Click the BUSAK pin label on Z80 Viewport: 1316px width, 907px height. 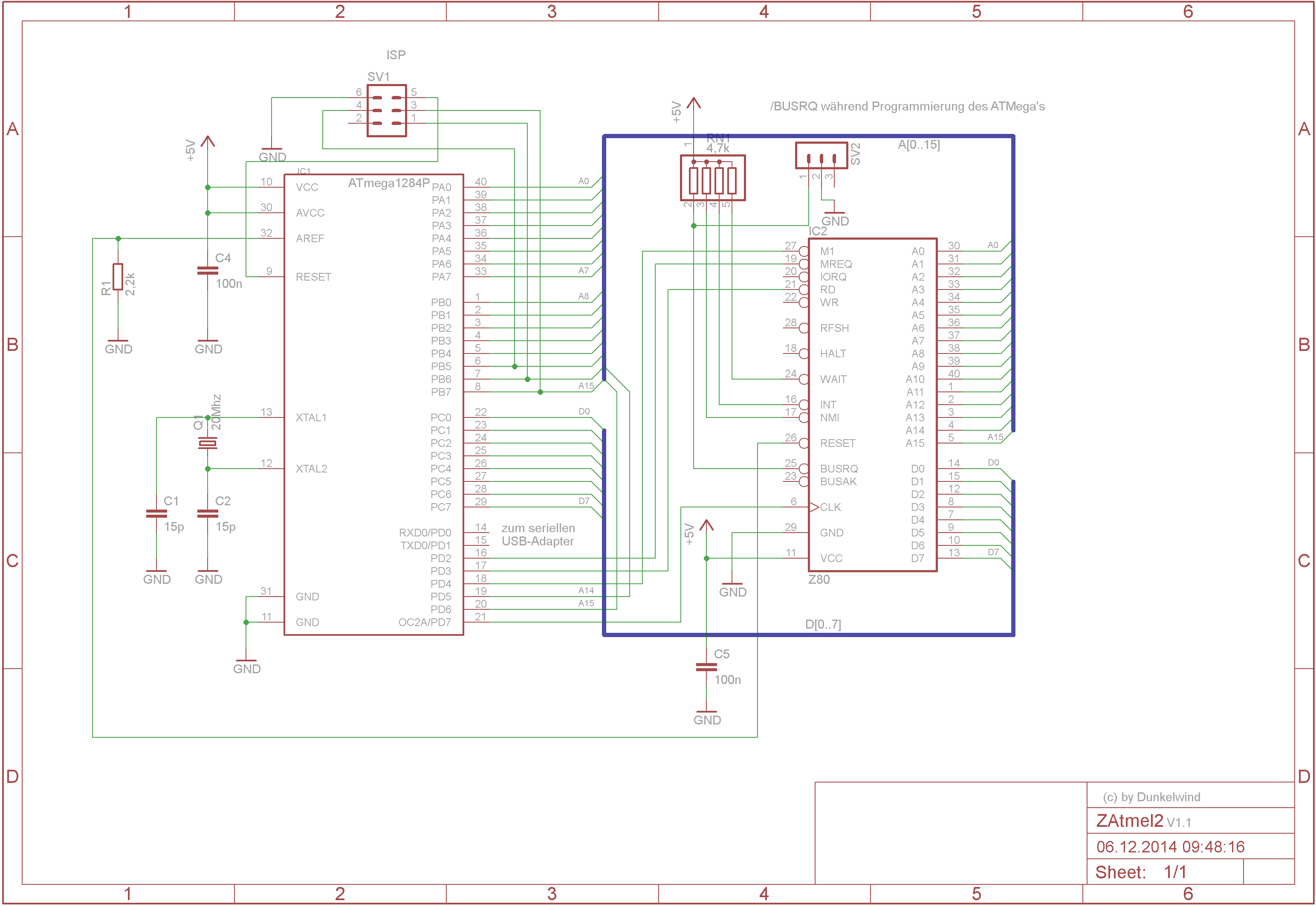click(838, 481)
